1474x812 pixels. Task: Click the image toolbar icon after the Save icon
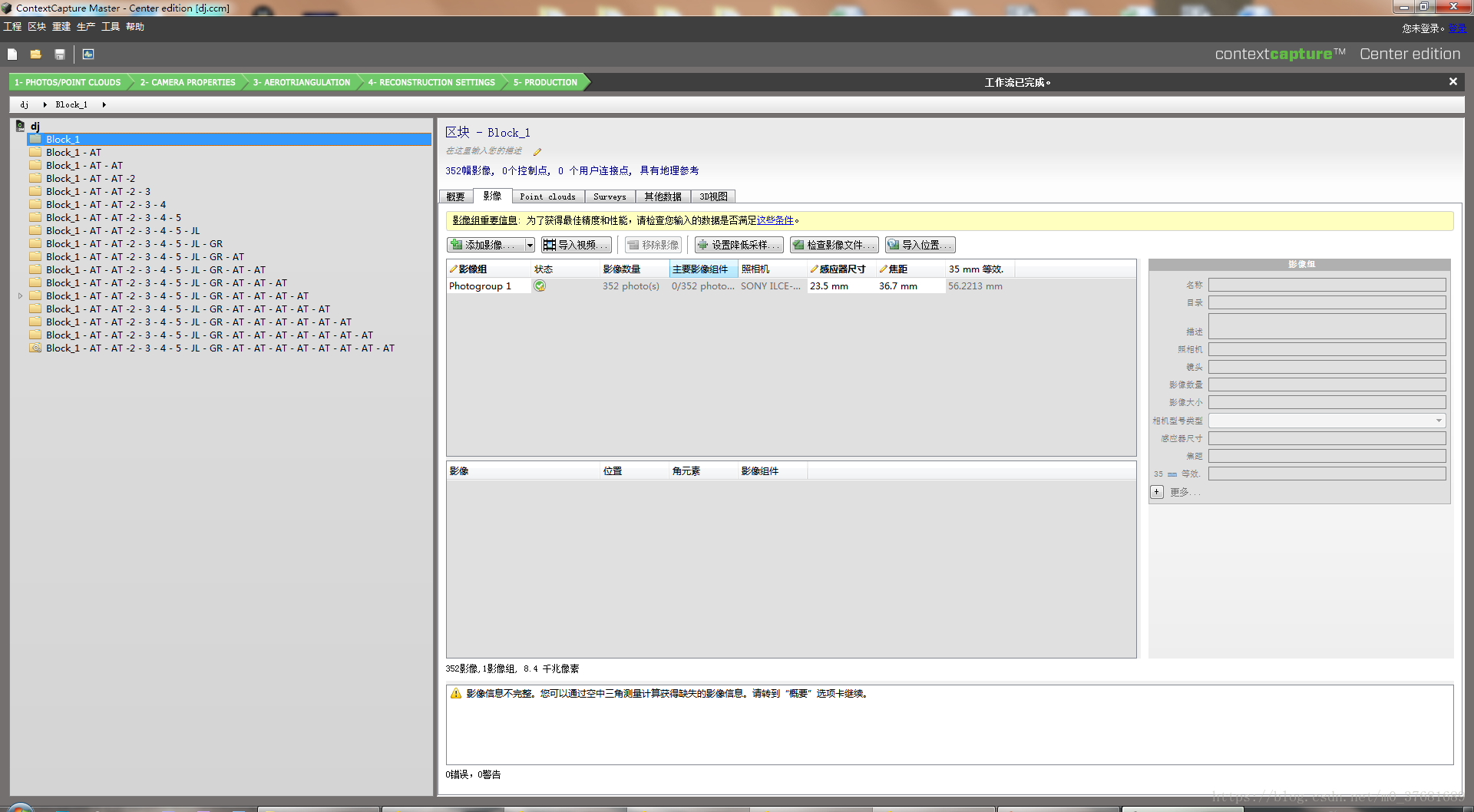[88, 54]
